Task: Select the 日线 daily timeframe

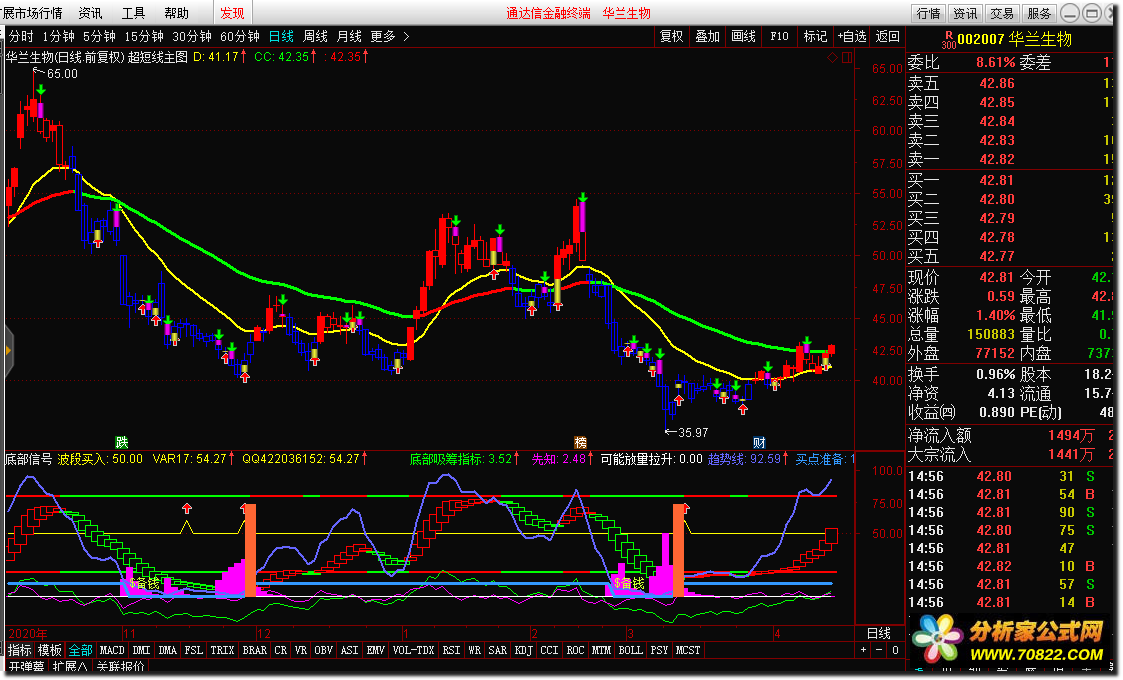Action: [281, 36]
